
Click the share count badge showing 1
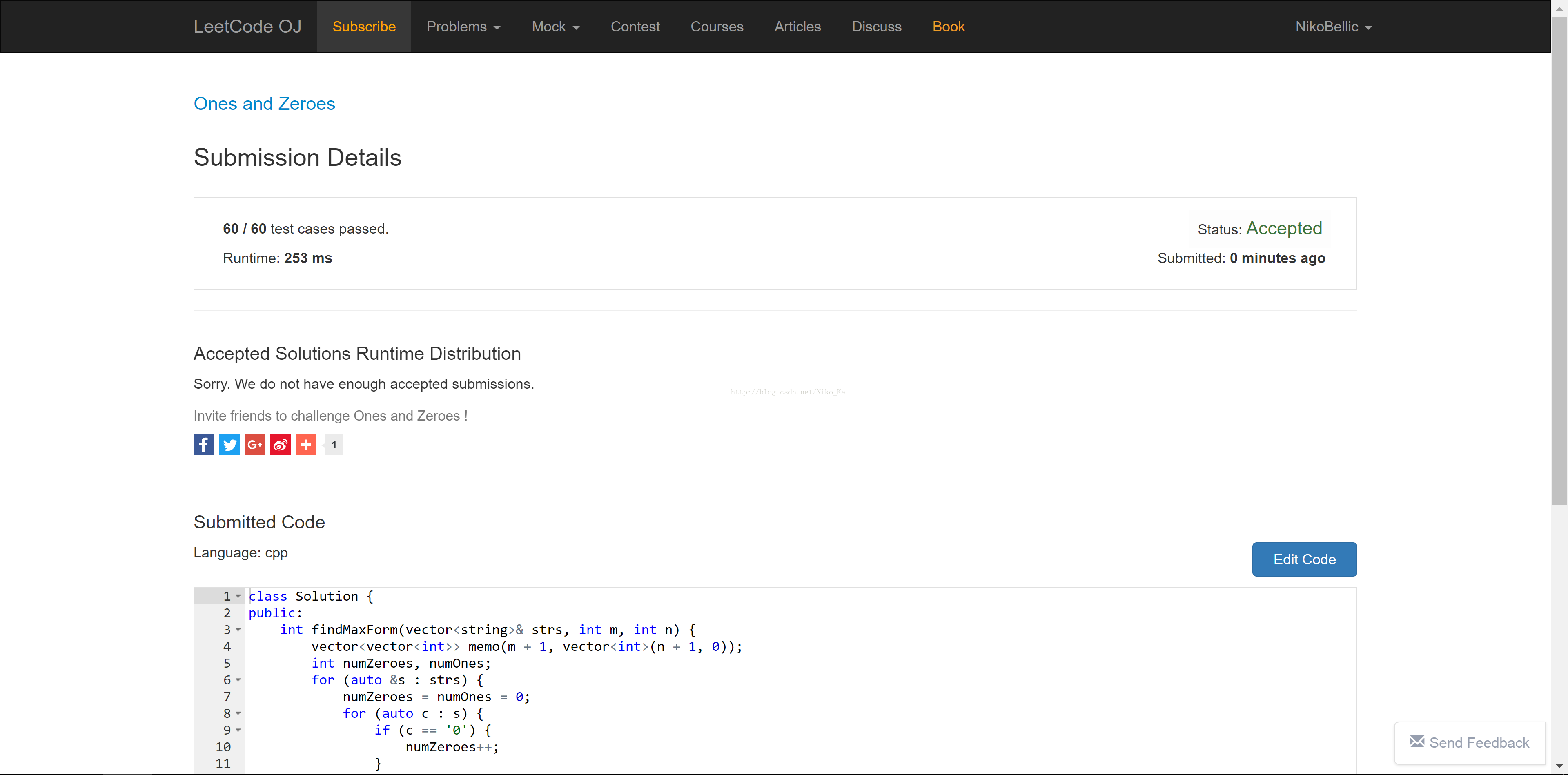click(334, 444)
